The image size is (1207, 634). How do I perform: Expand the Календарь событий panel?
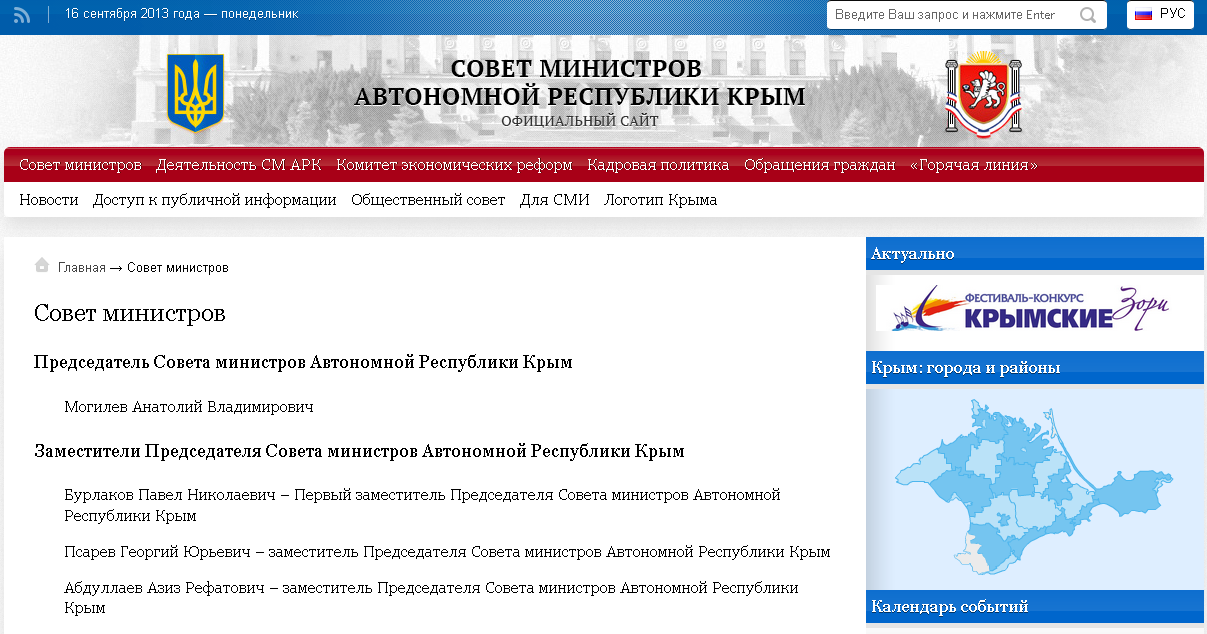948,606
